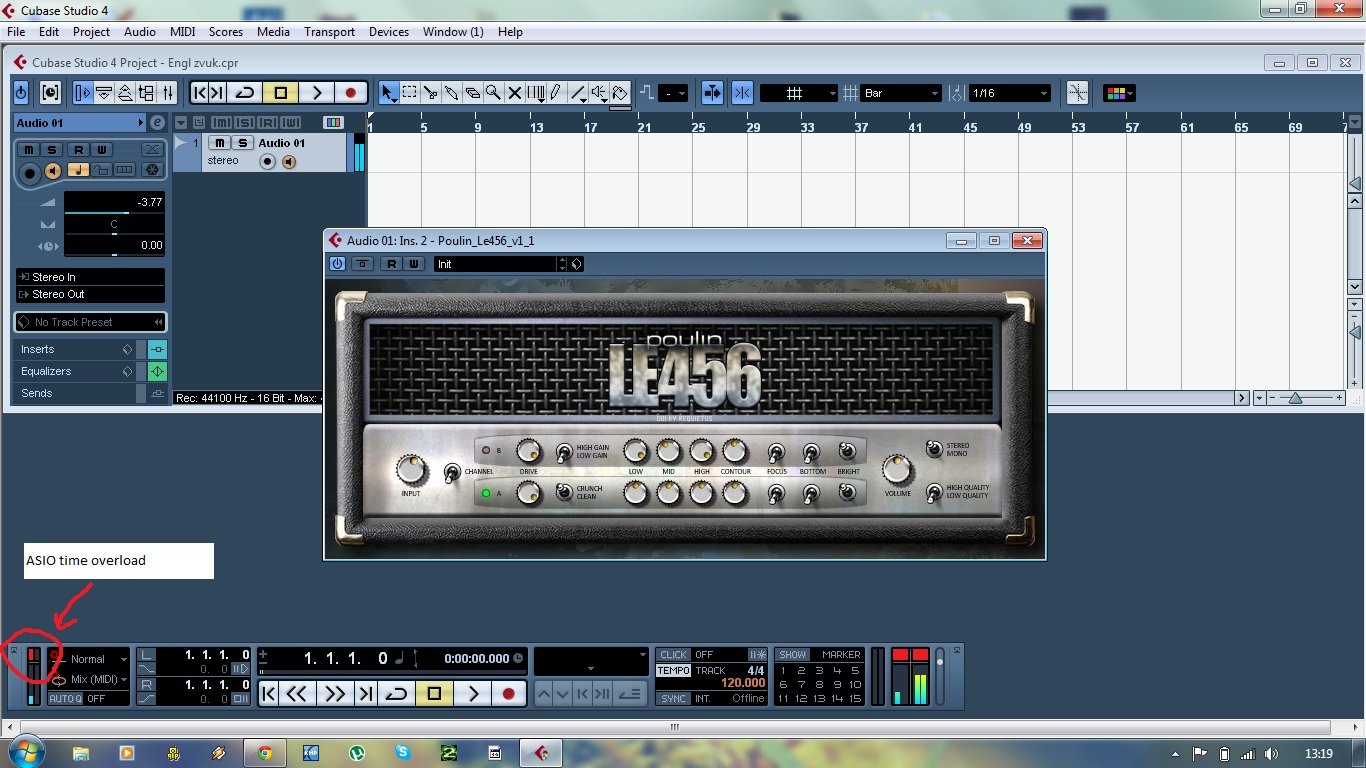The width and height of the screenshot is (1366, 768).
Task: Toggle the plugin bypass power button
Action: point(337,264)
